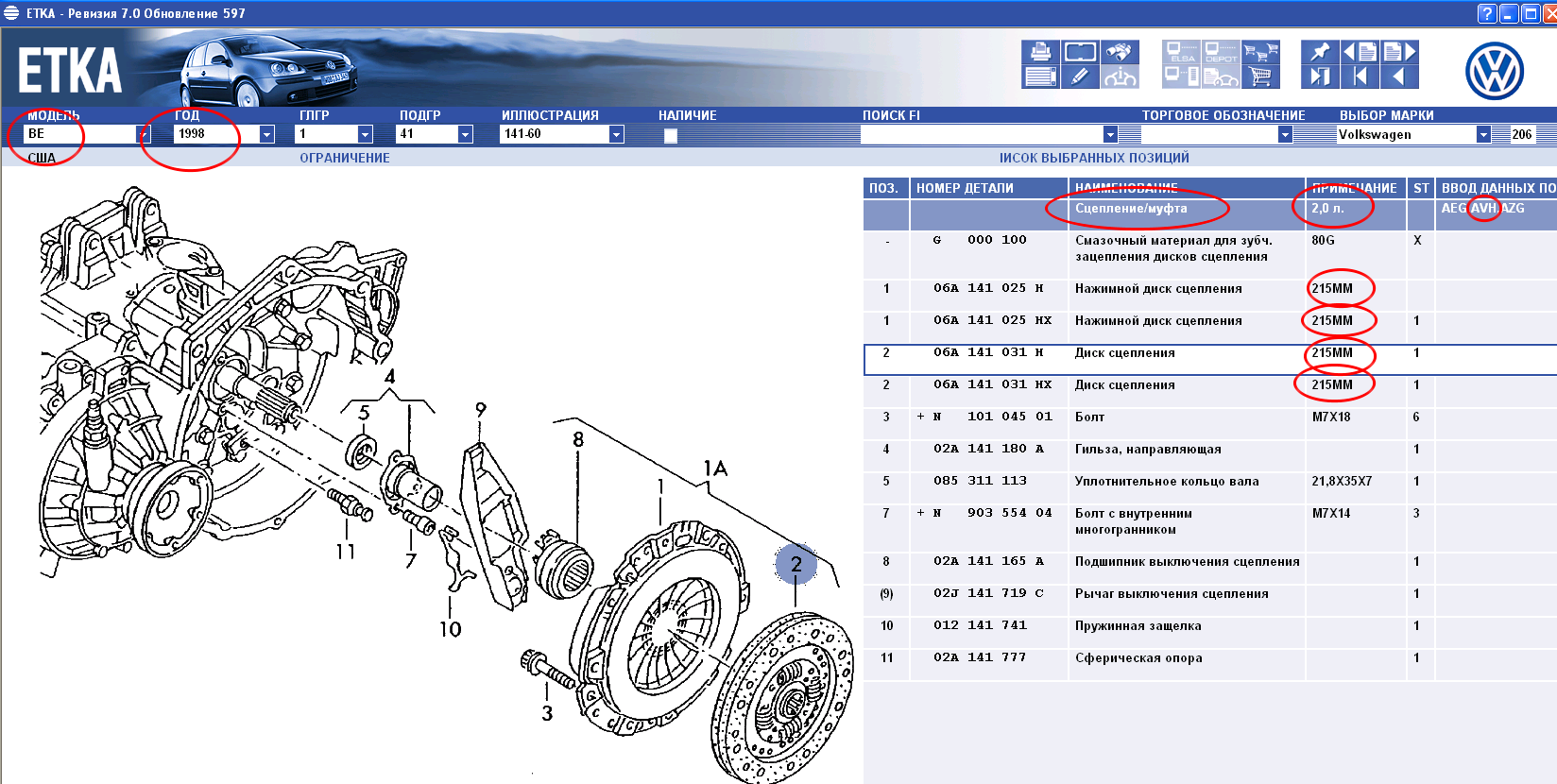Select part number 06A 141 025 H
This screenshot has height=784, width=1557.
pyautogui.click(x=988, y=288)
